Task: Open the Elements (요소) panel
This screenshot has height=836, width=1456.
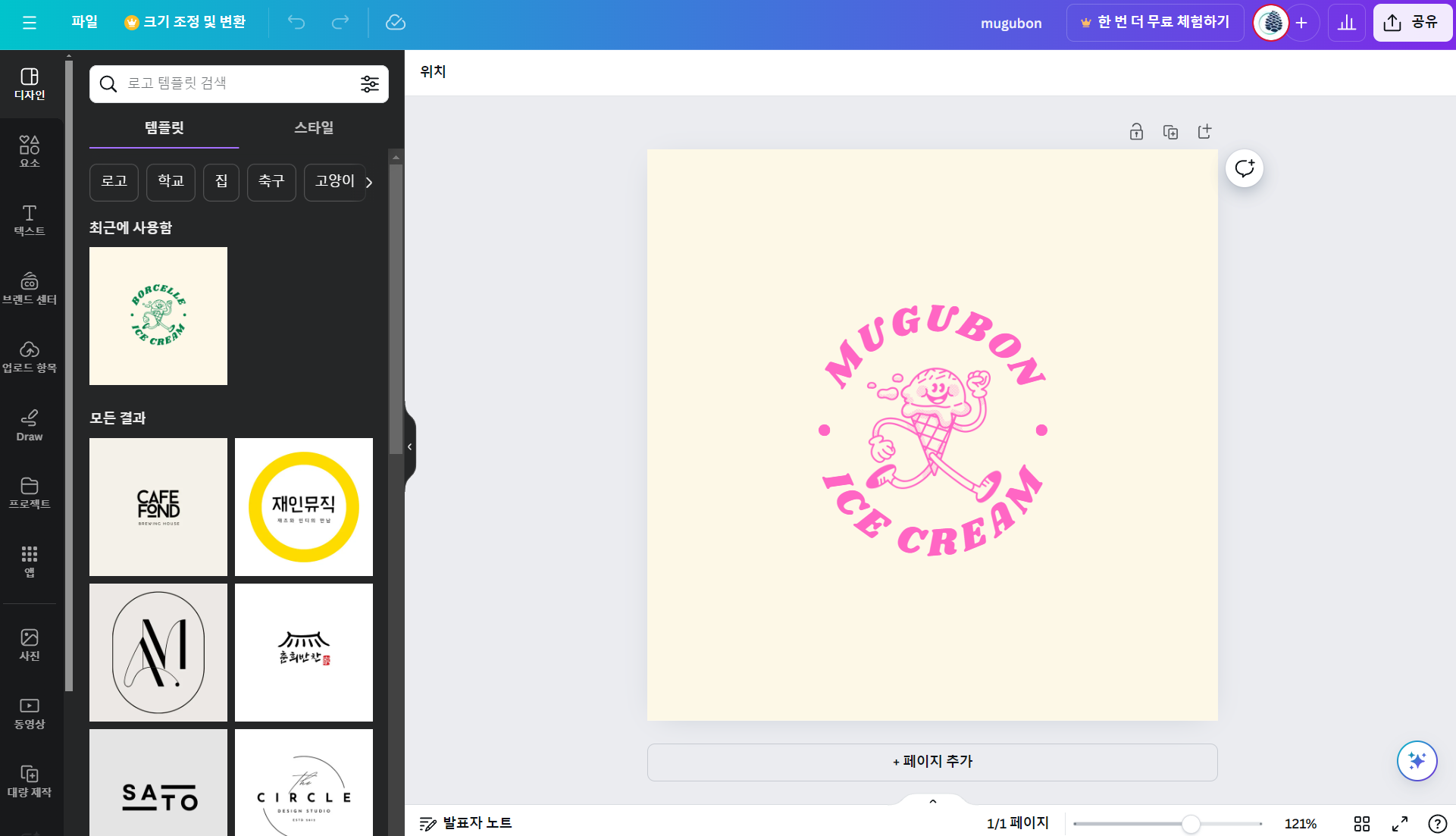Action: click(30, 151)
